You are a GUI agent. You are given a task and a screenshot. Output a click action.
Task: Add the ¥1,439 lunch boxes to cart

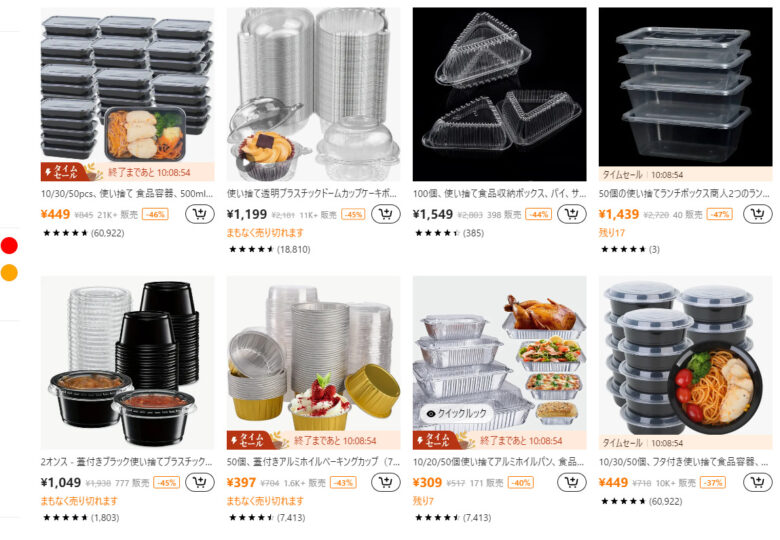tap(758, 214)
